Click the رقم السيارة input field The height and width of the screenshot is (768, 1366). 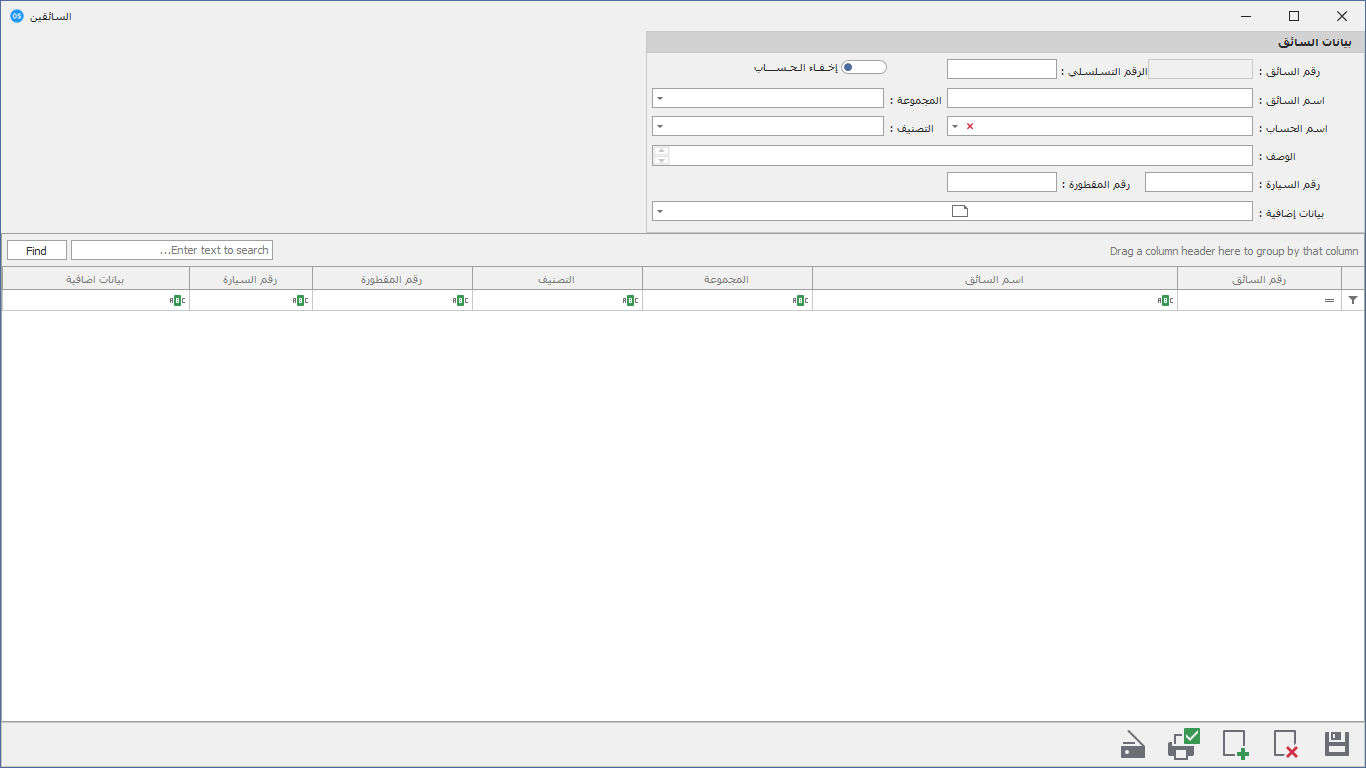click(x=1199, y=182)
